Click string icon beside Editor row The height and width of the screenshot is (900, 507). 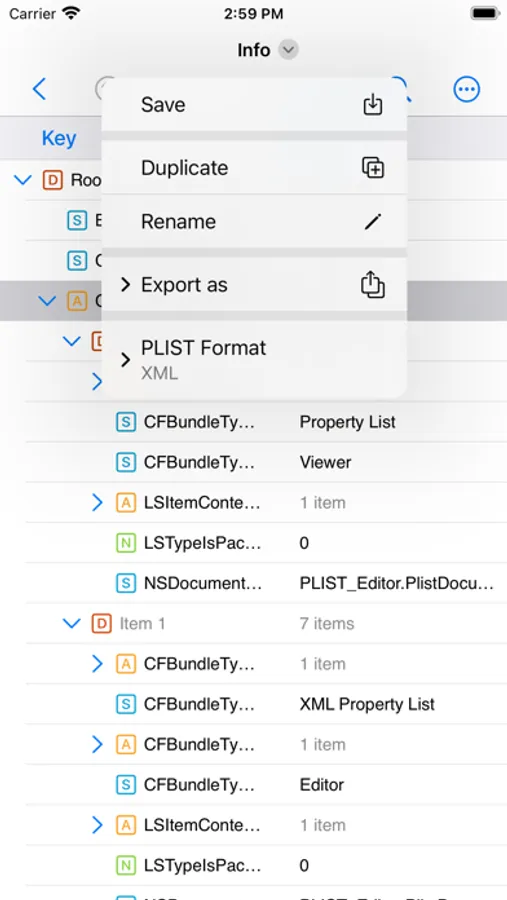pos(126,785)
